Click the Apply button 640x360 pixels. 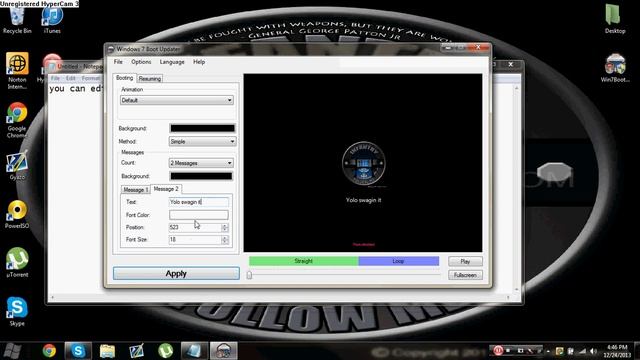[x=176, y=273]
